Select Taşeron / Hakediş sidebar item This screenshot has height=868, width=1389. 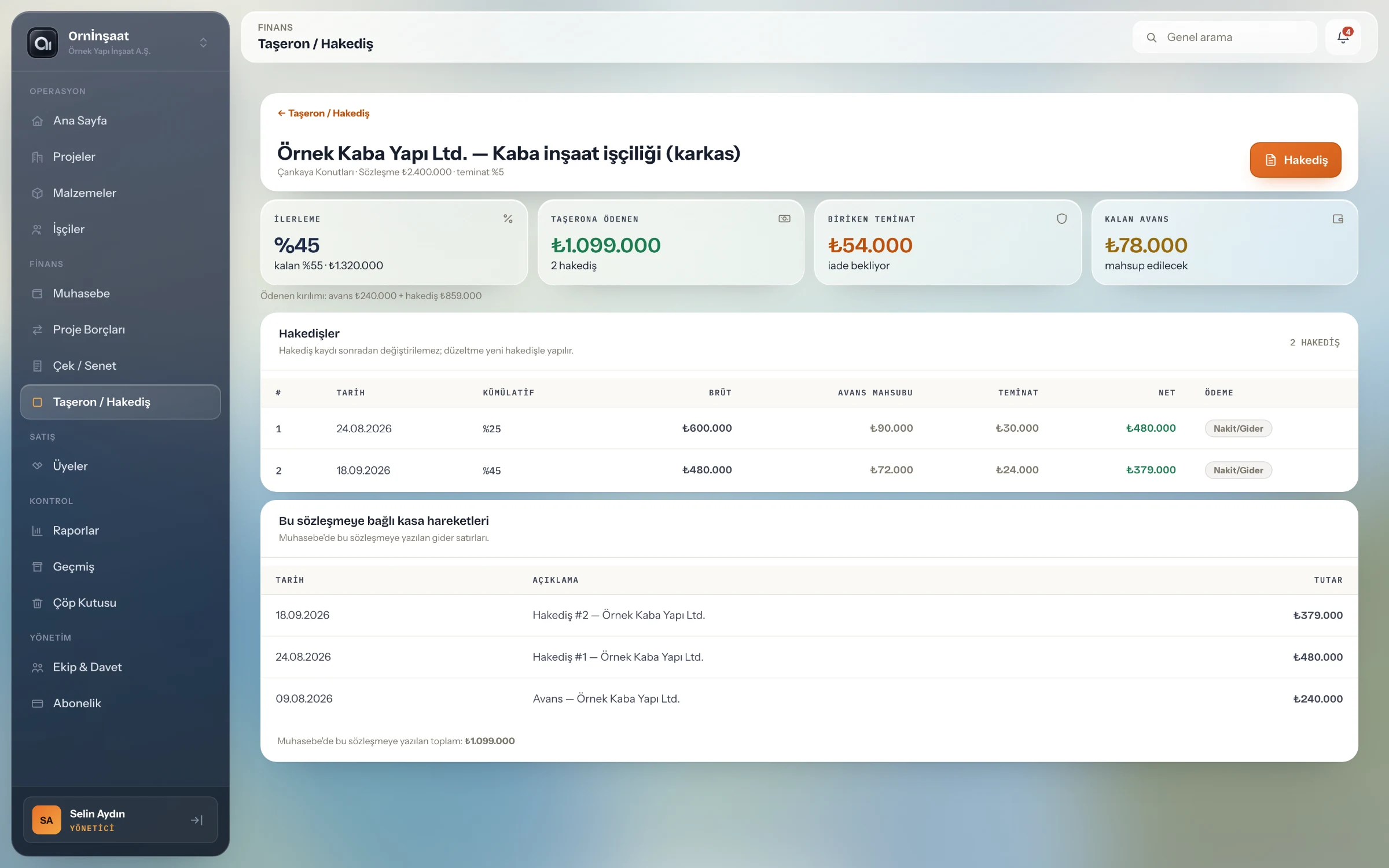point(120,402)
